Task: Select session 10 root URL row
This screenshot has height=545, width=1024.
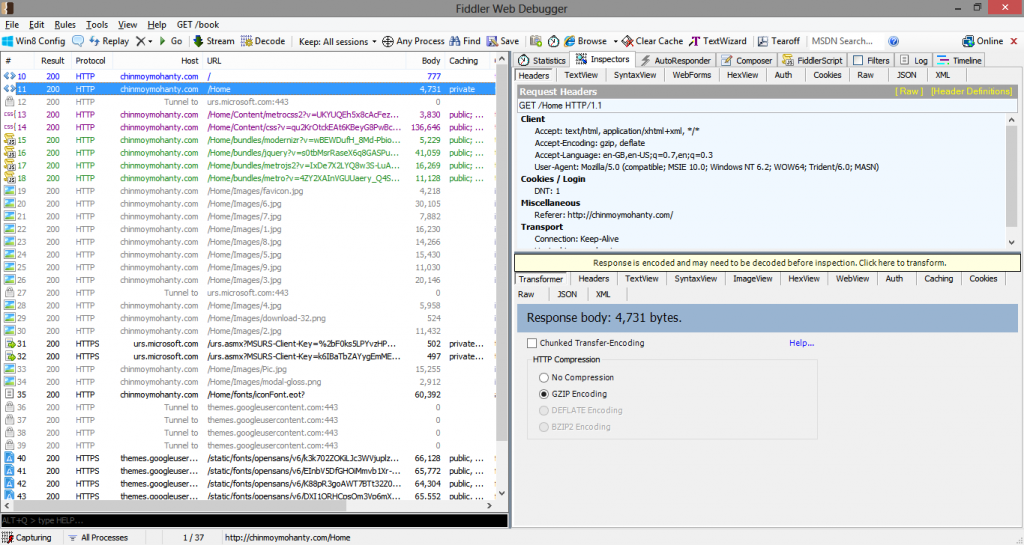Action: click(x=248, y=76)
